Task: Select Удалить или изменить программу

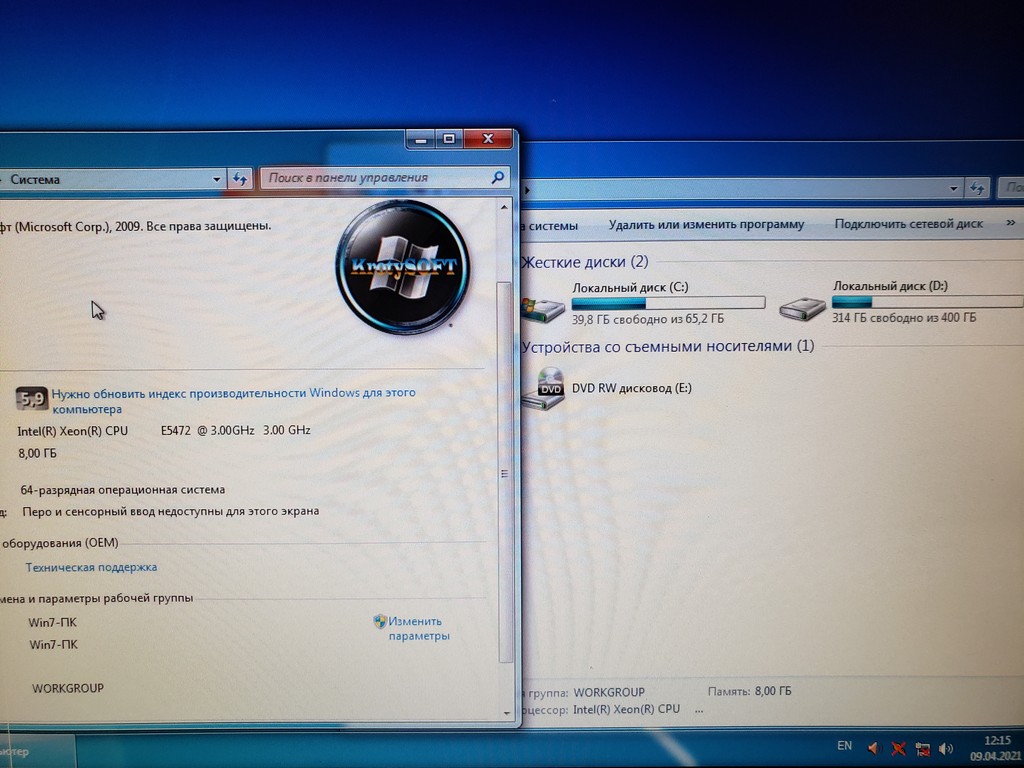Action: click(x=706, y=224)
